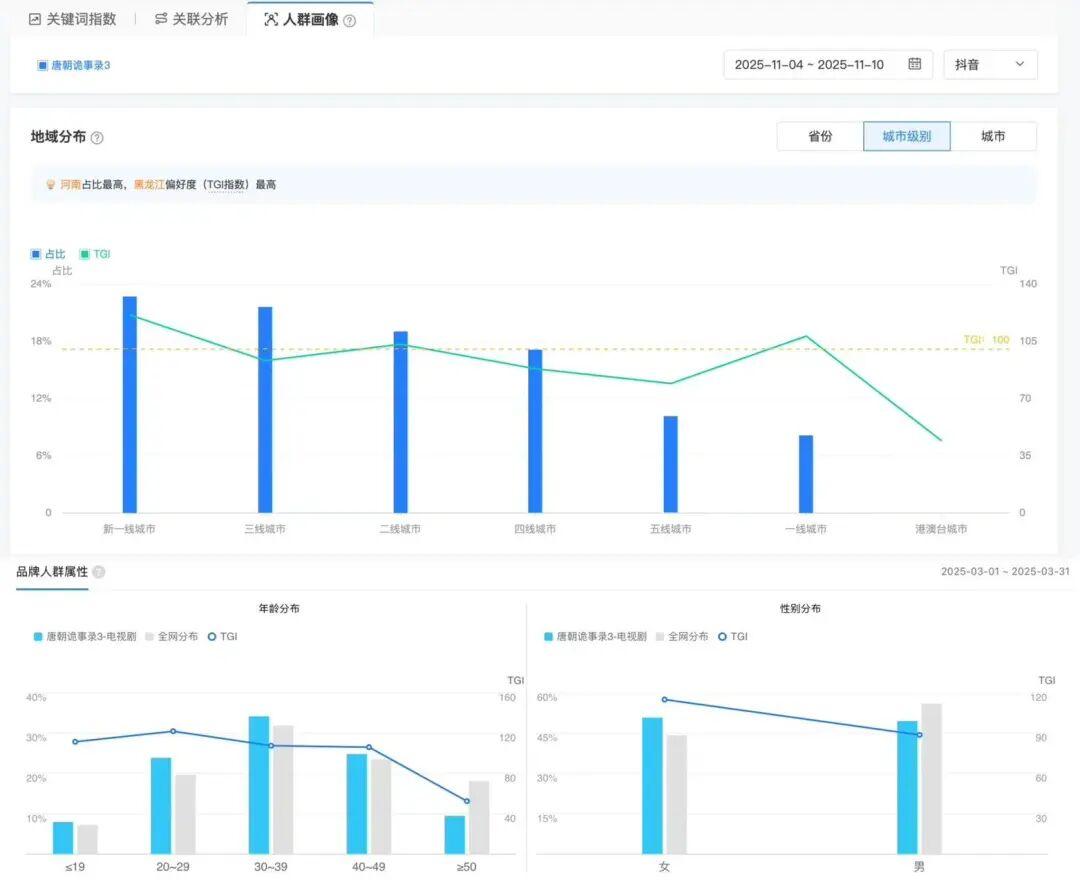
Task: Switch to the 关键词指数 tab
Action: tap(81, 19)
